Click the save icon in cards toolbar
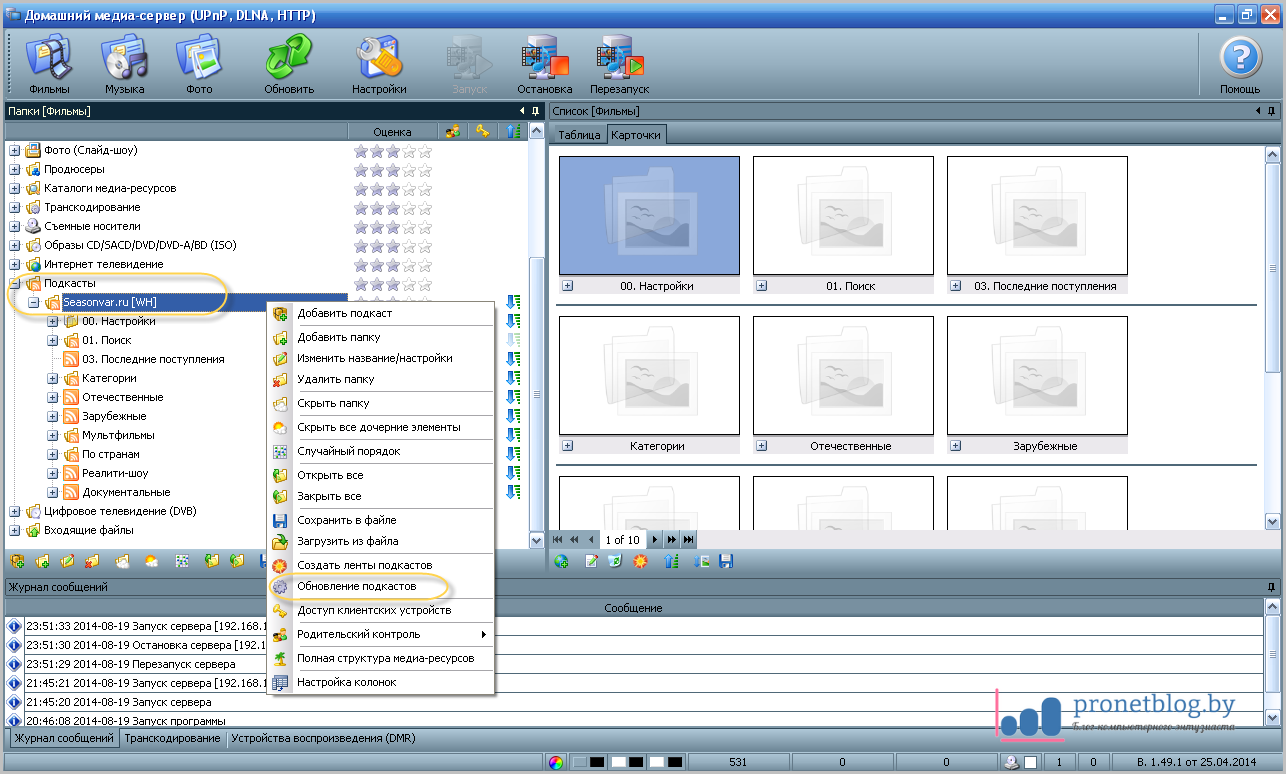Image resolution: width=1286 pixels, height=774 pixels. (727, 562)
